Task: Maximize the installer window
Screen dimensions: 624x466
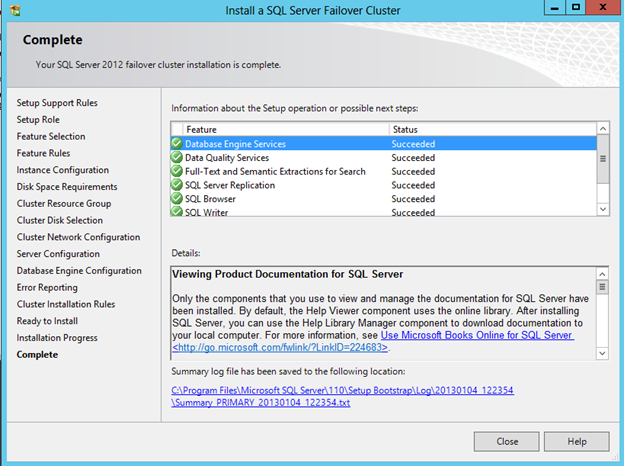Action: pyautogui.click(x=575, y=8)
